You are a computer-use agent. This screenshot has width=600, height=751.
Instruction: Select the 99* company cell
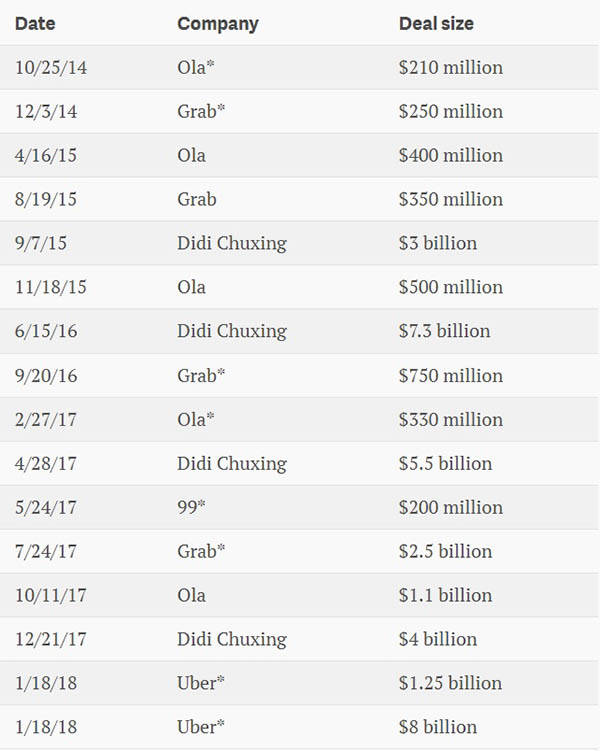click(x=192, y=508)
